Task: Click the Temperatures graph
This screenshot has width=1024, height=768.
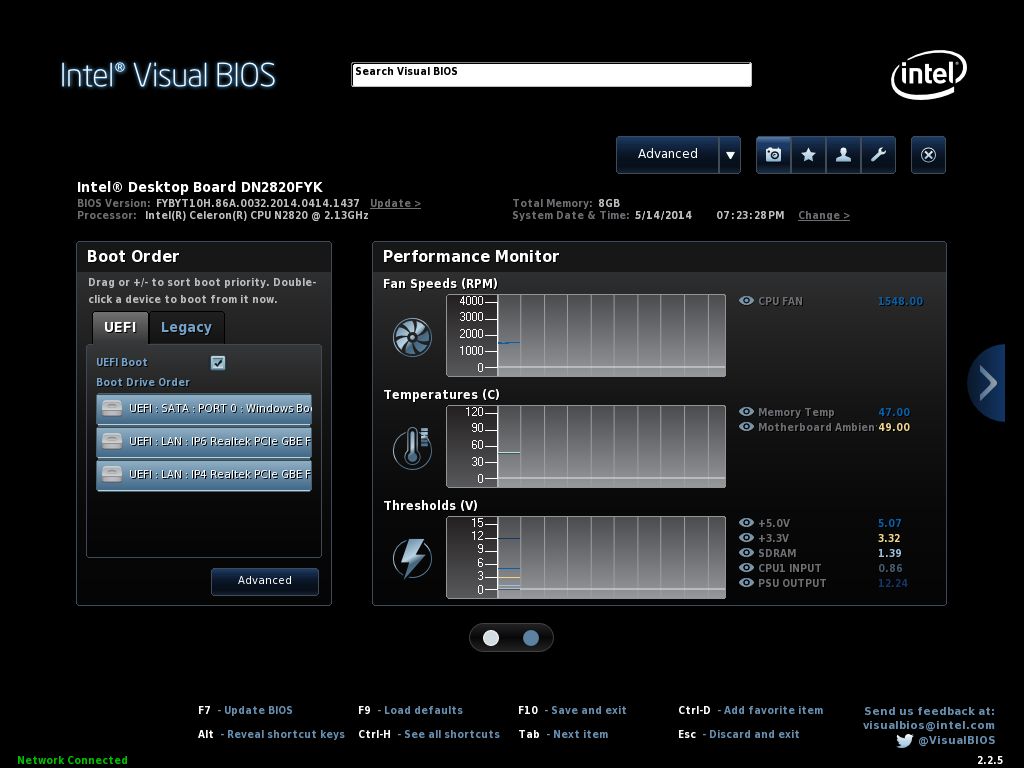Action: point(586,447)
